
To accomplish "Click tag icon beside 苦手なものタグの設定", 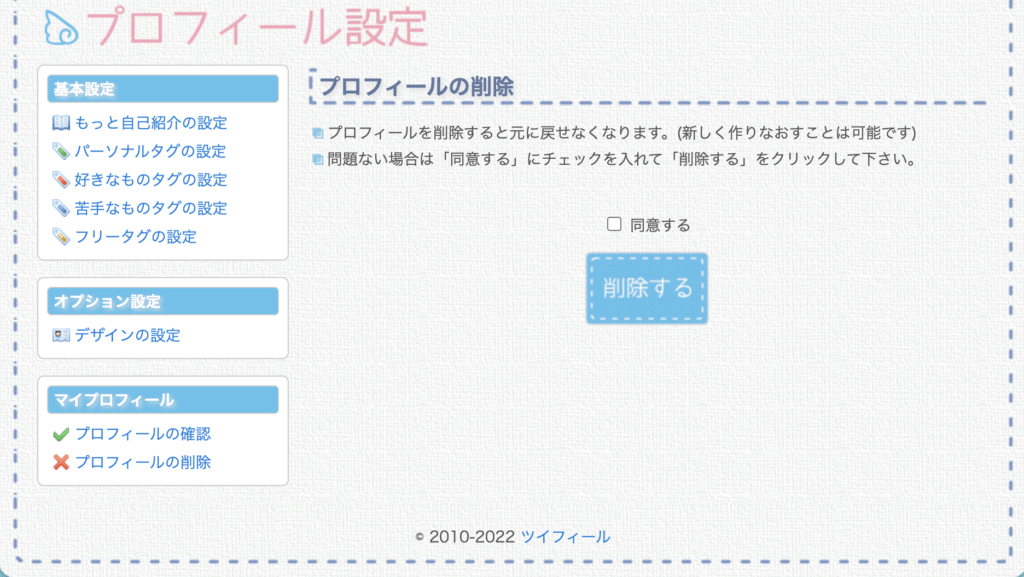I will coord(61,208).
